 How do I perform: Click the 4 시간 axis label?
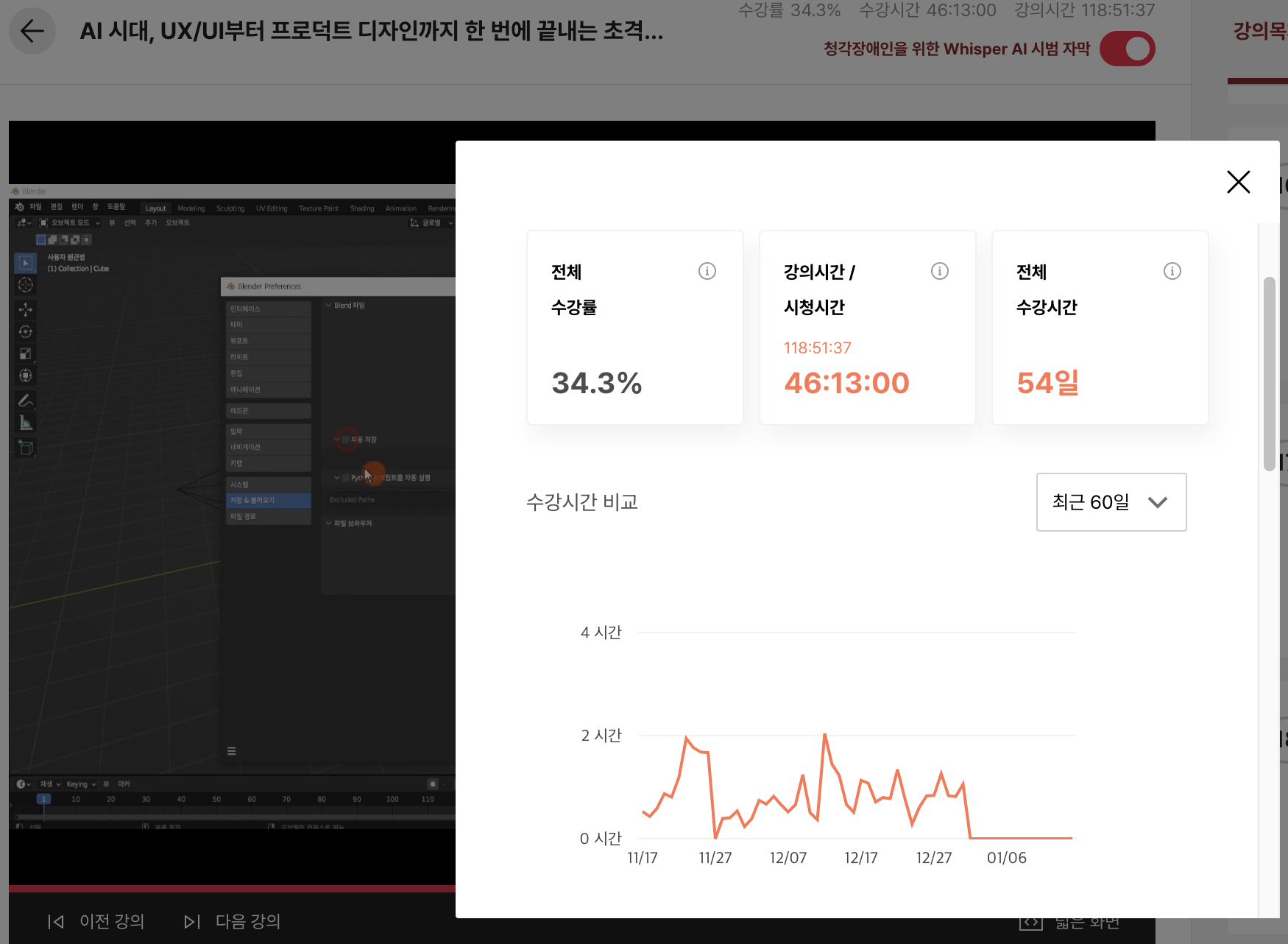tap(601, 633)
